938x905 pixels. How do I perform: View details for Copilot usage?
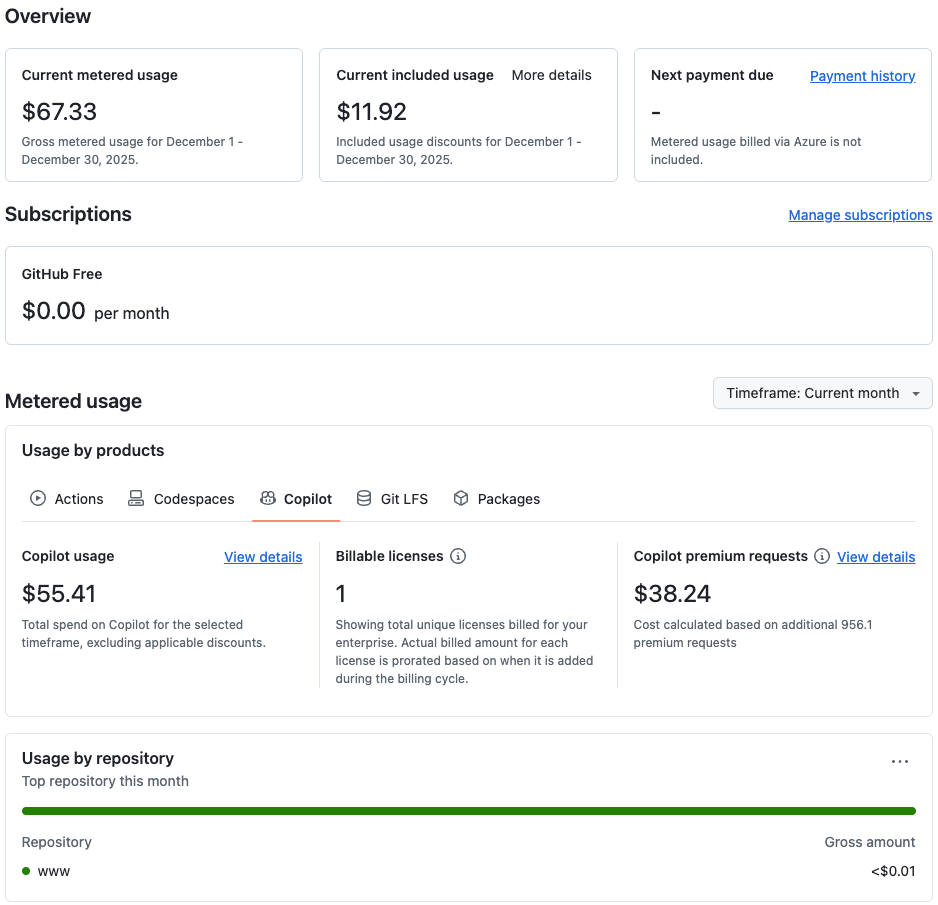[x=263, y=557]
